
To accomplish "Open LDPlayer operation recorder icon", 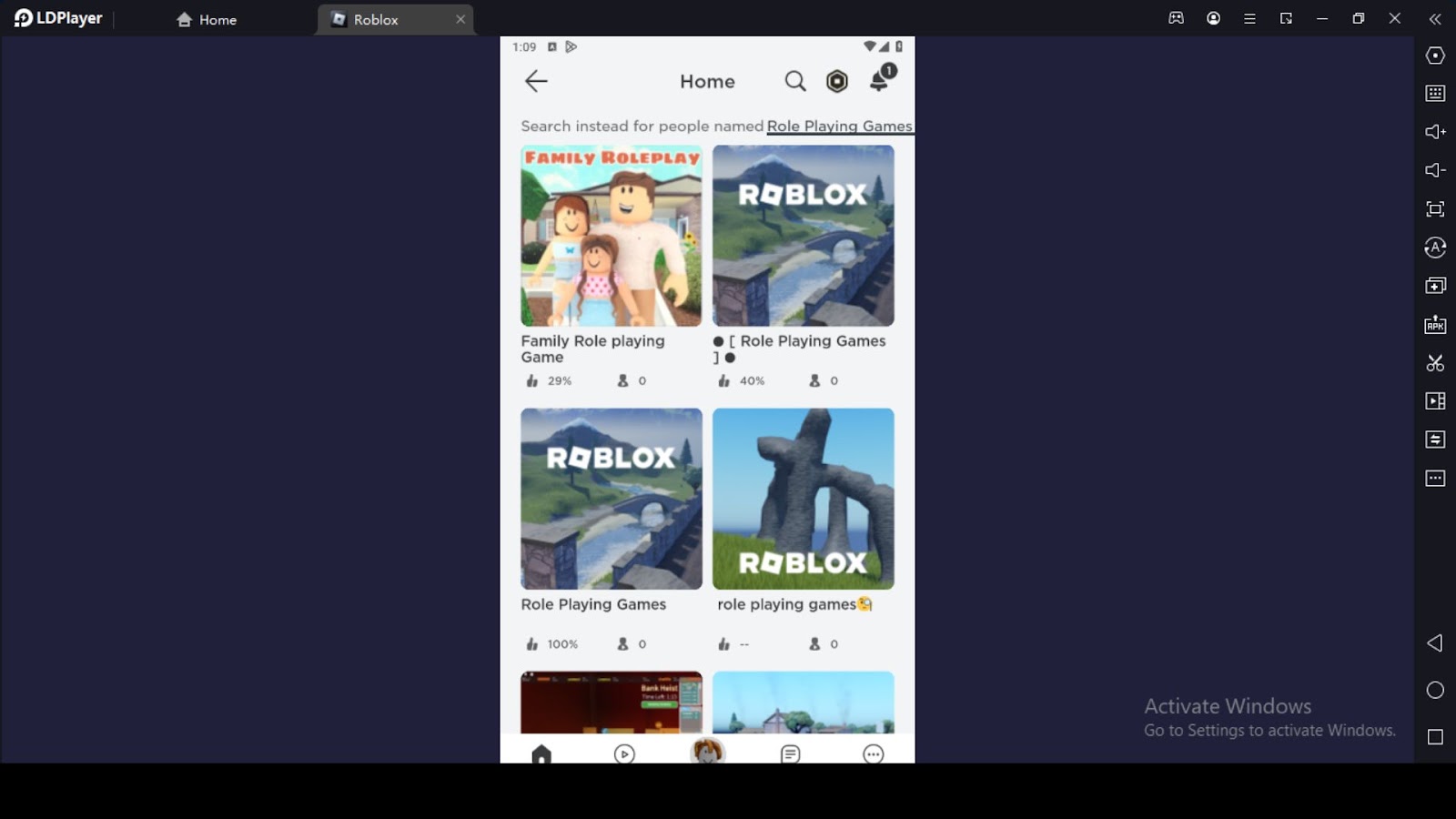I will (x=1435, y=248).
